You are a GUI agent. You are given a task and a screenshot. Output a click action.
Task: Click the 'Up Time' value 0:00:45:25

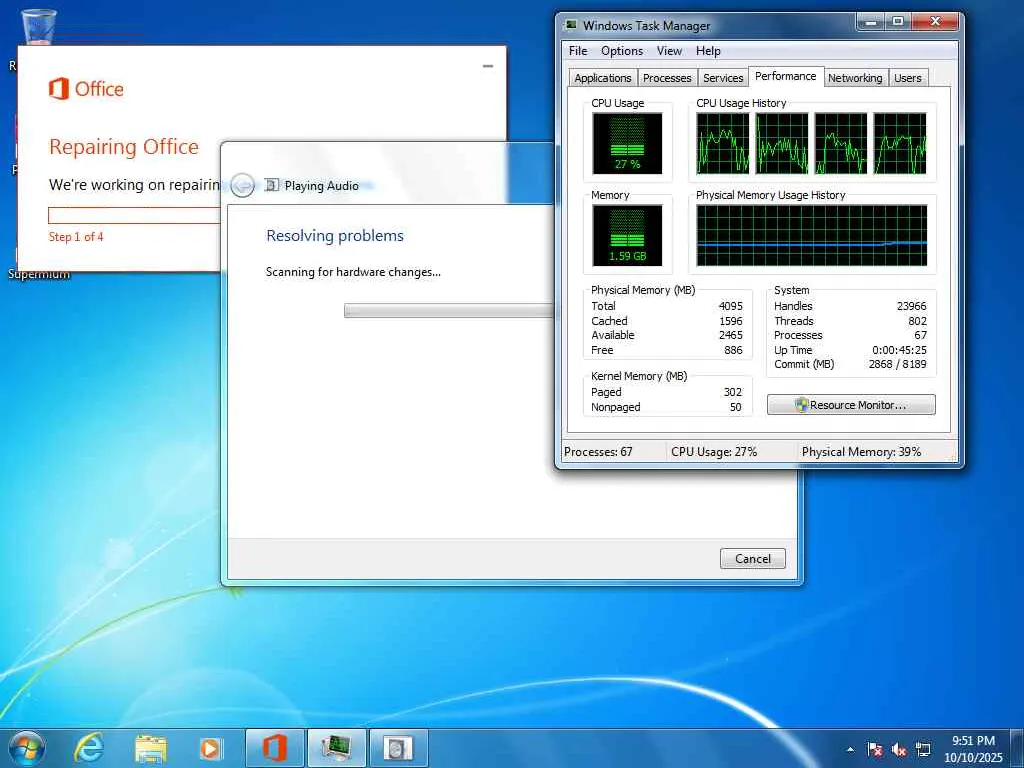(x=899, y=350)
